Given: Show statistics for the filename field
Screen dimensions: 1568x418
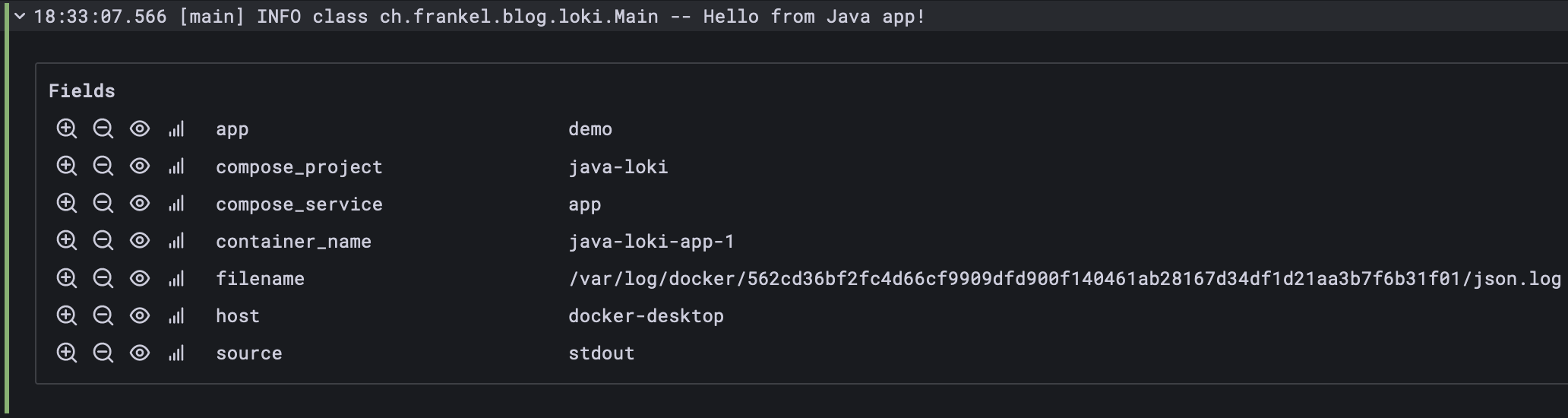Looking at the screenshot, I should pyautogui.click(x=176, y=278).
